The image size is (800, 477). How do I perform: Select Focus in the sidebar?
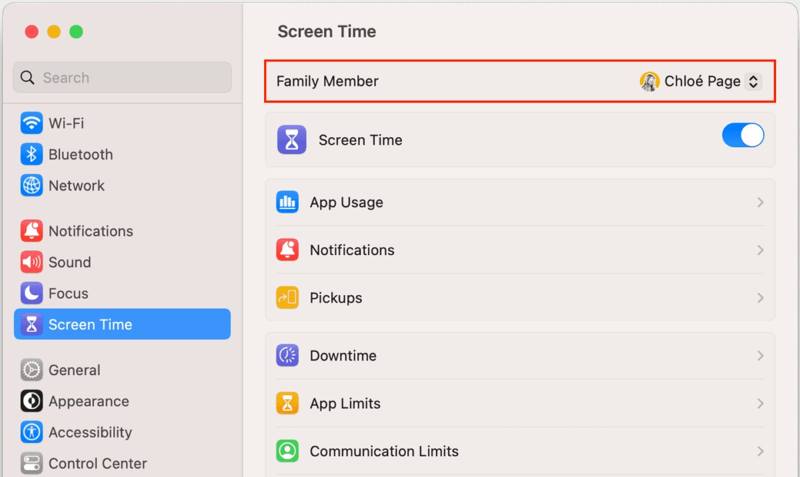coord(122,293)
